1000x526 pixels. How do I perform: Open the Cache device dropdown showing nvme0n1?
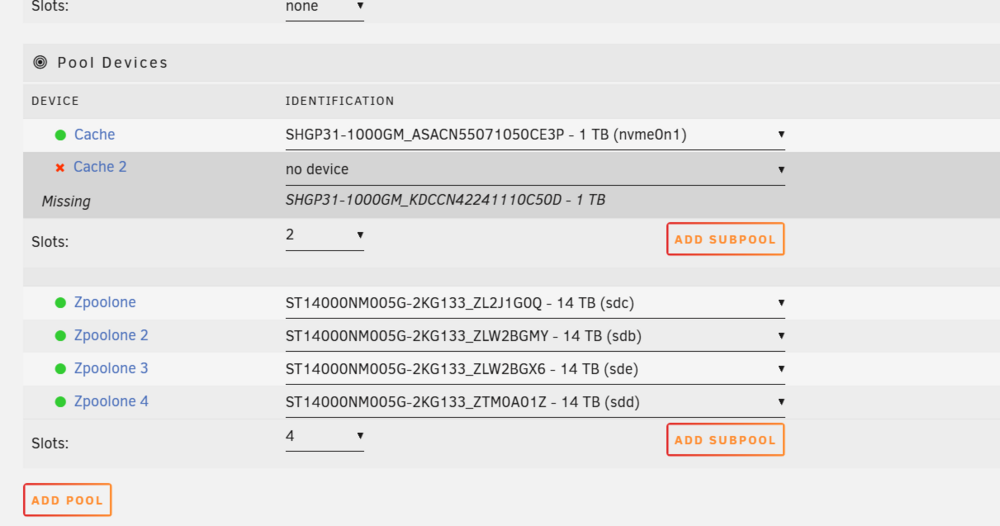coord(535,135)
